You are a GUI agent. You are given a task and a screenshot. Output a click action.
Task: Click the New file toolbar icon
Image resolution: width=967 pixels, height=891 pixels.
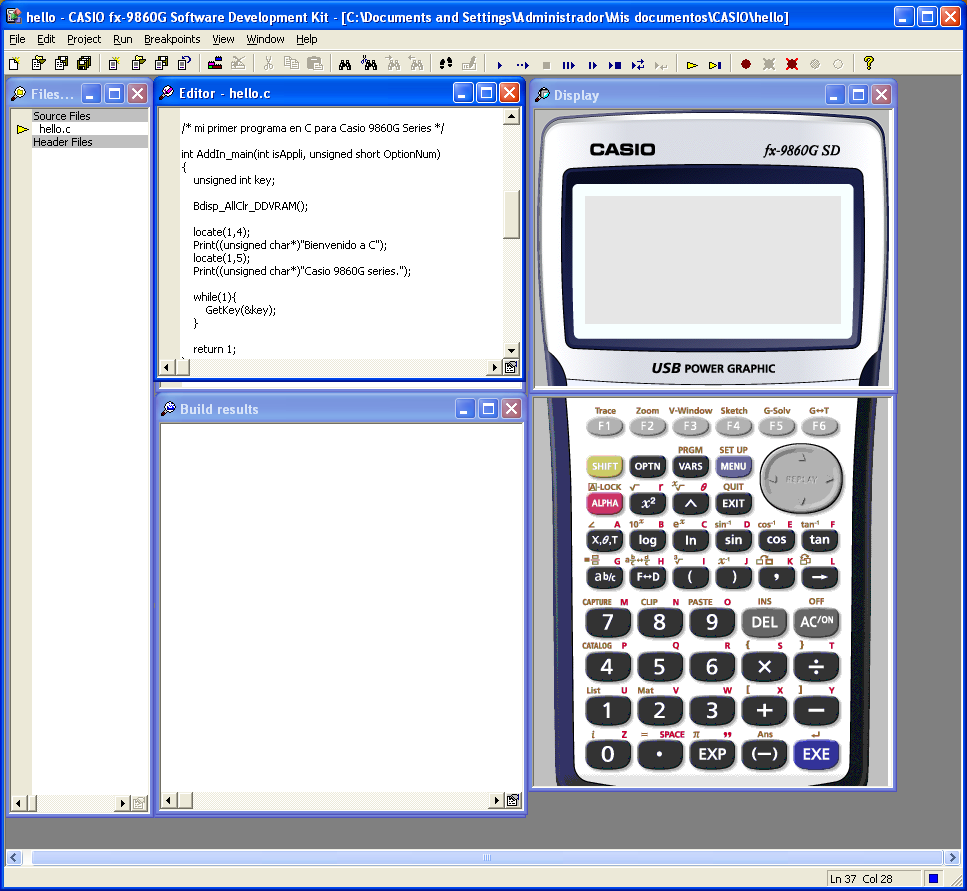14,64
